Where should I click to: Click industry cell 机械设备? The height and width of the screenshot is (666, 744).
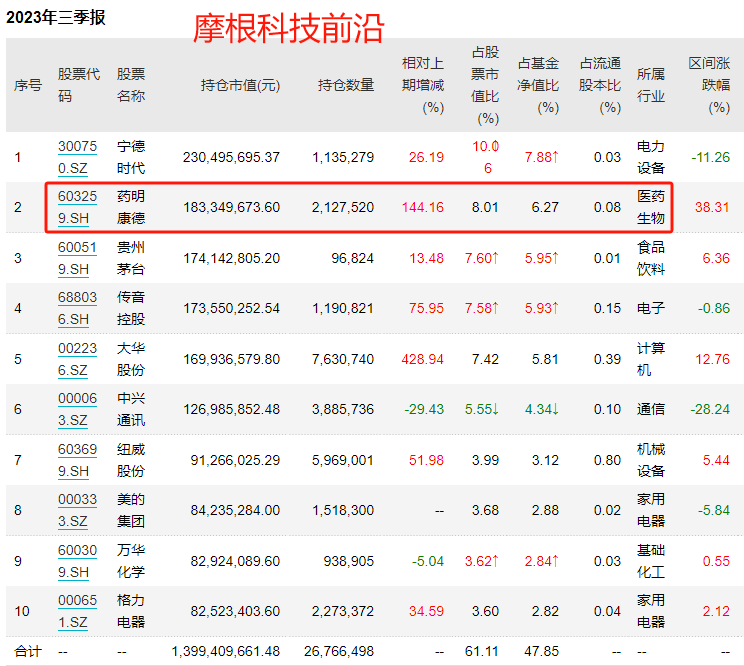pos(651,460)
